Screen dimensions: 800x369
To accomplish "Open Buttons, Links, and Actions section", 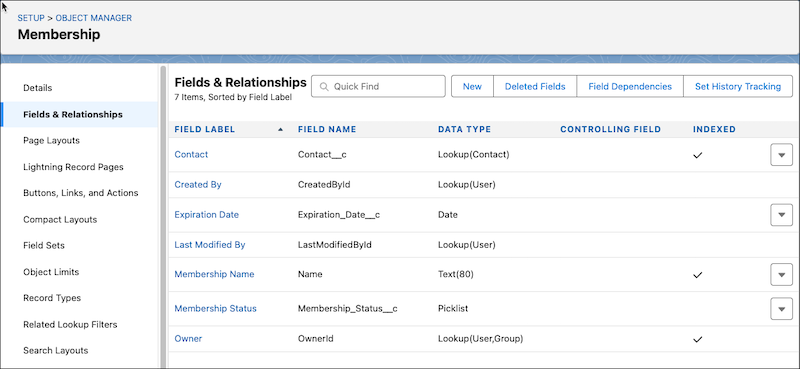I will tap(81, 193).
